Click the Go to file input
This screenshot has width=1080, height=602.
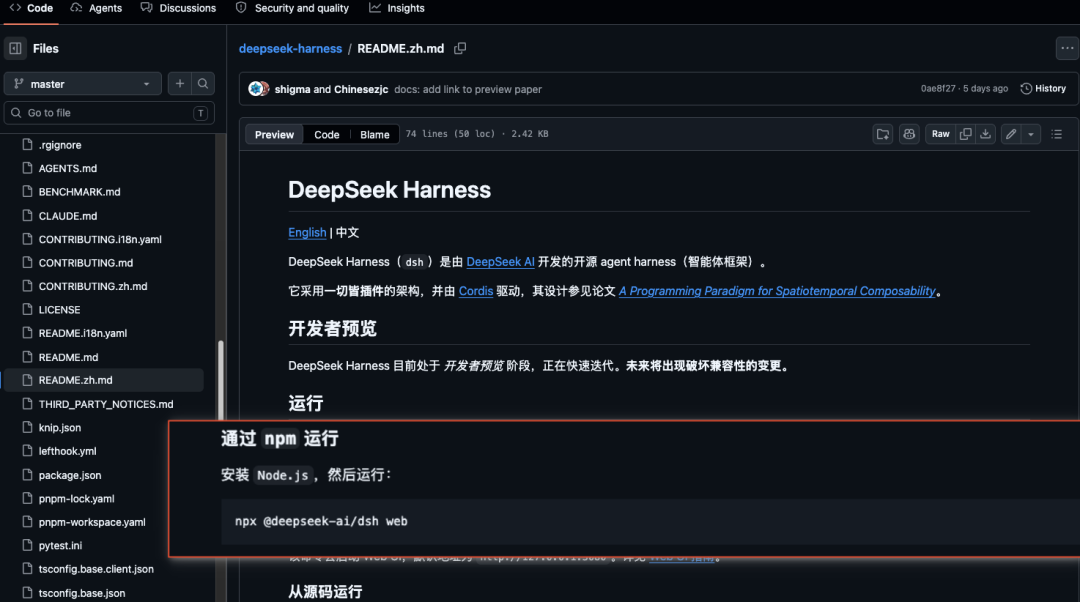pos(110,112)
